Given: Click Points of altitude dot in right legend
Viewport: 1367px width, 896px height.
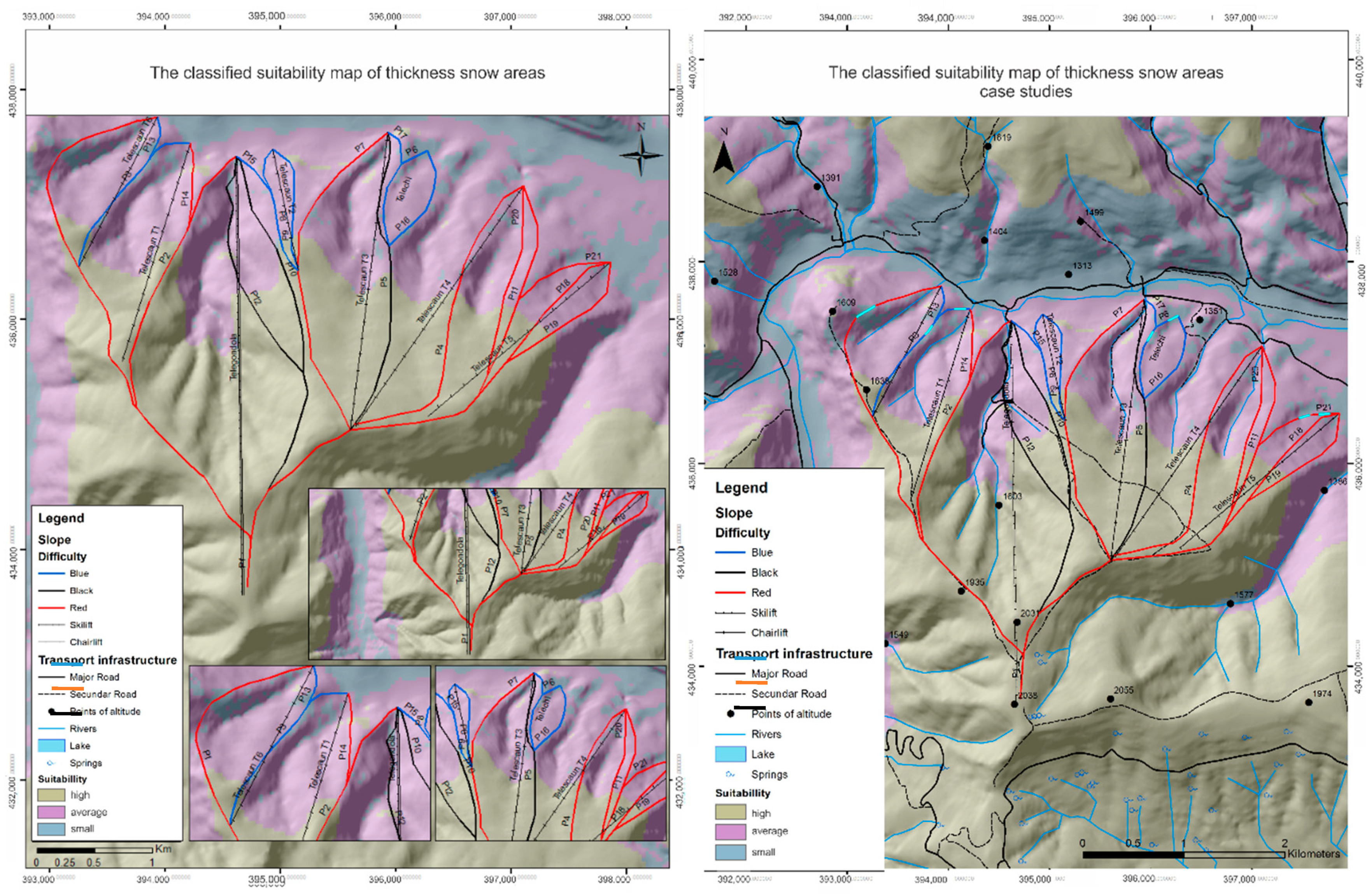Looking at the screenshot, I should (731, 714).
